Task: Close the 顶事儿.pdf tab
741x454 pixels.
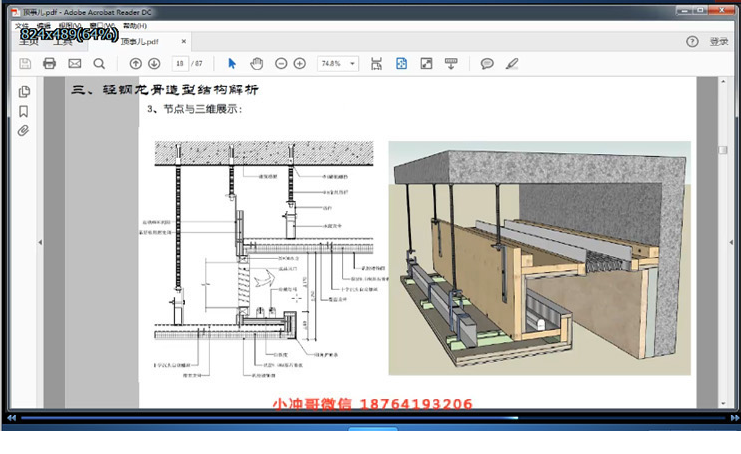Action: pos(184,42)
